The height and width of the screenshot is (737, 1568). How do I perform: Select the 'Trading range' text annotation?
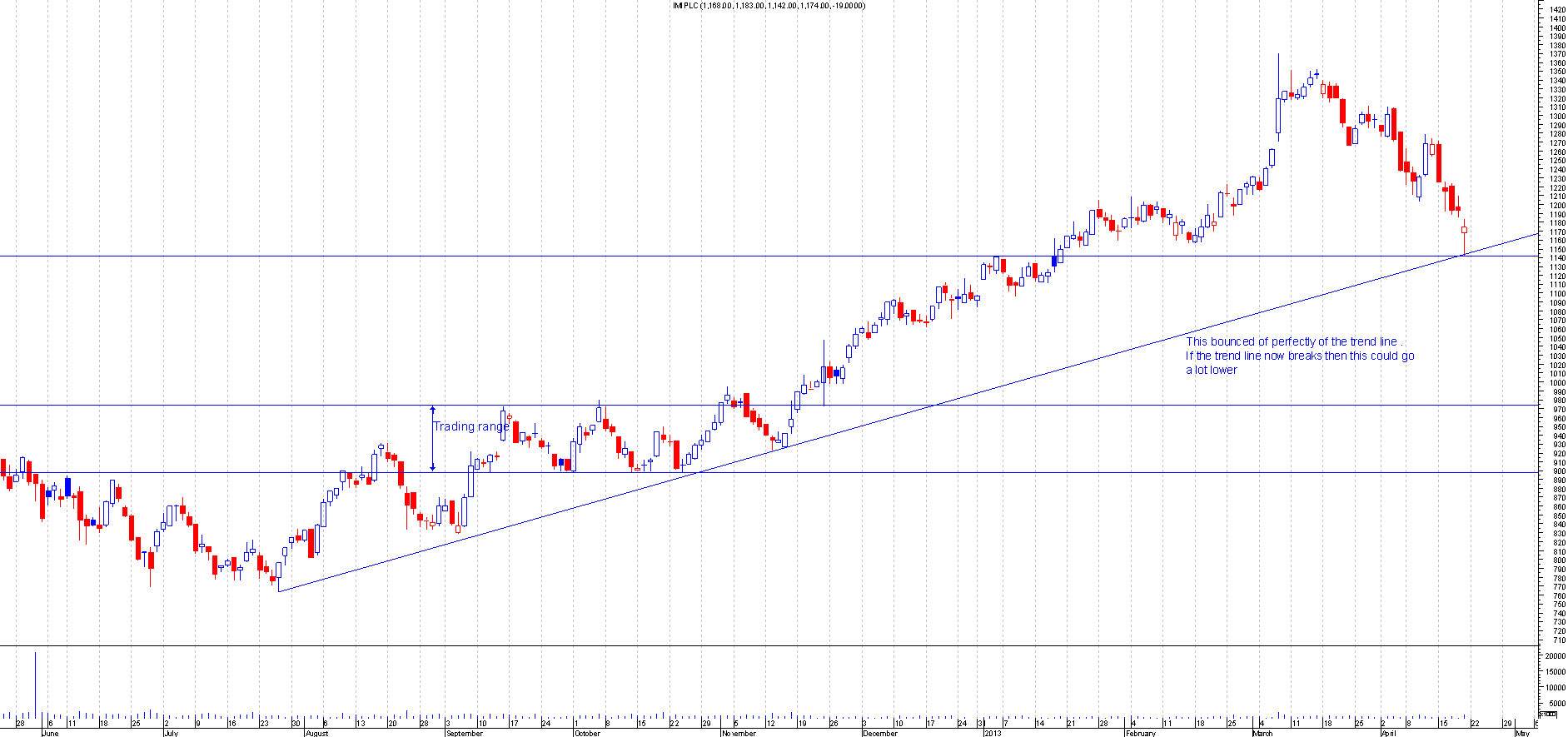470,426
